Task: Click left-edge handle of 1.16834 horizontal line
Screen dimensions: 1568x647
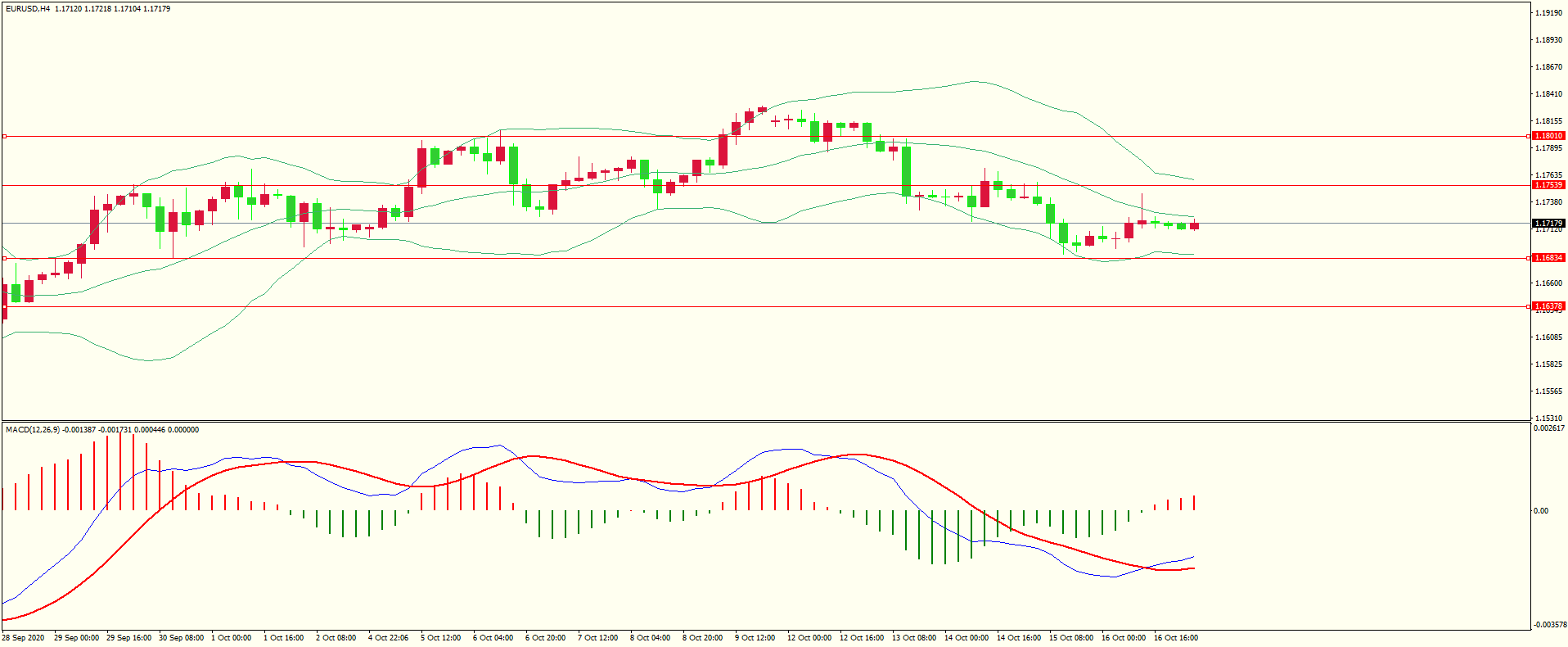Action: [x=4, y=259]
